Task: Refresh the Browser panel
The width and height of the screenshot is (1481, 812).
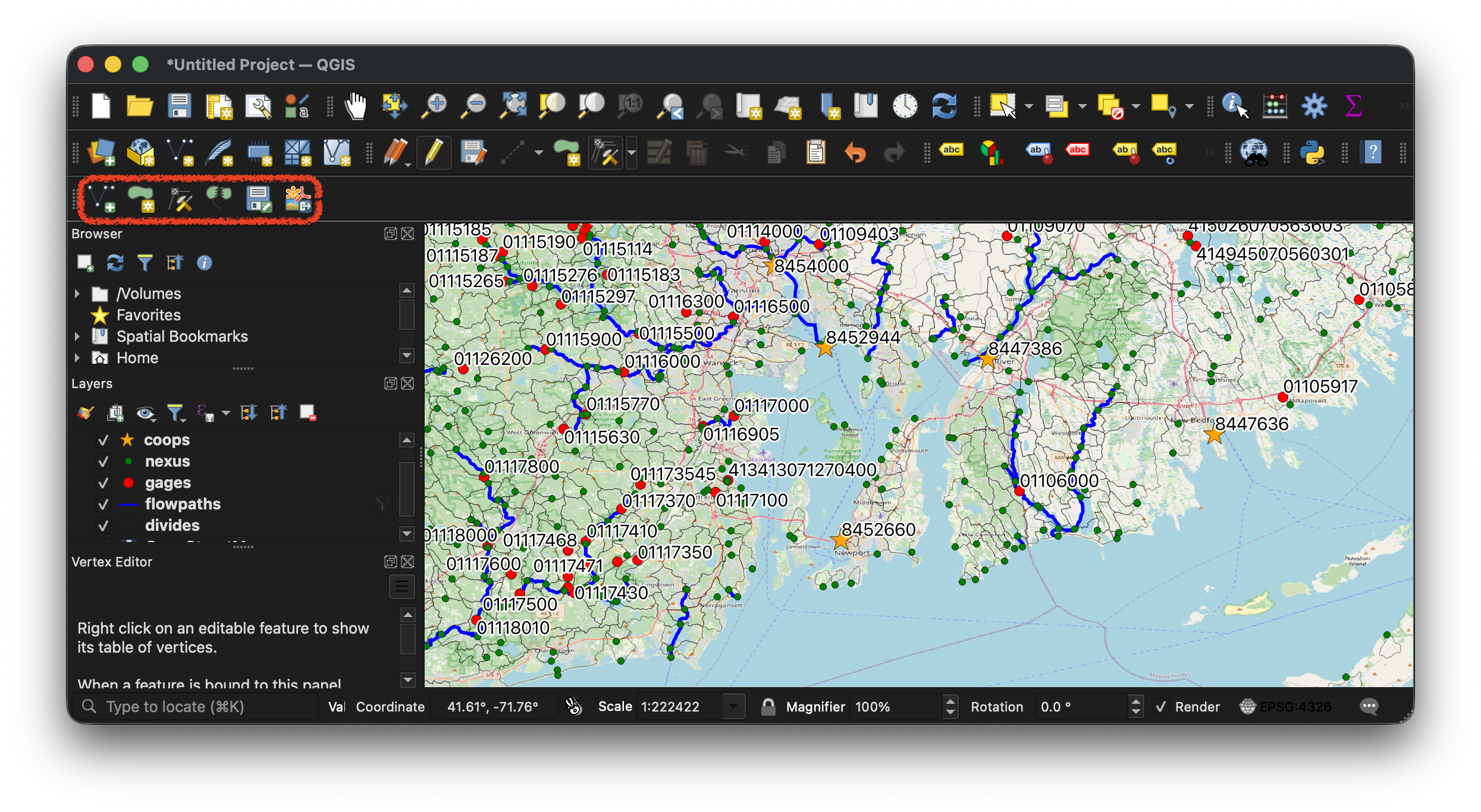Action: pos(115,262)
